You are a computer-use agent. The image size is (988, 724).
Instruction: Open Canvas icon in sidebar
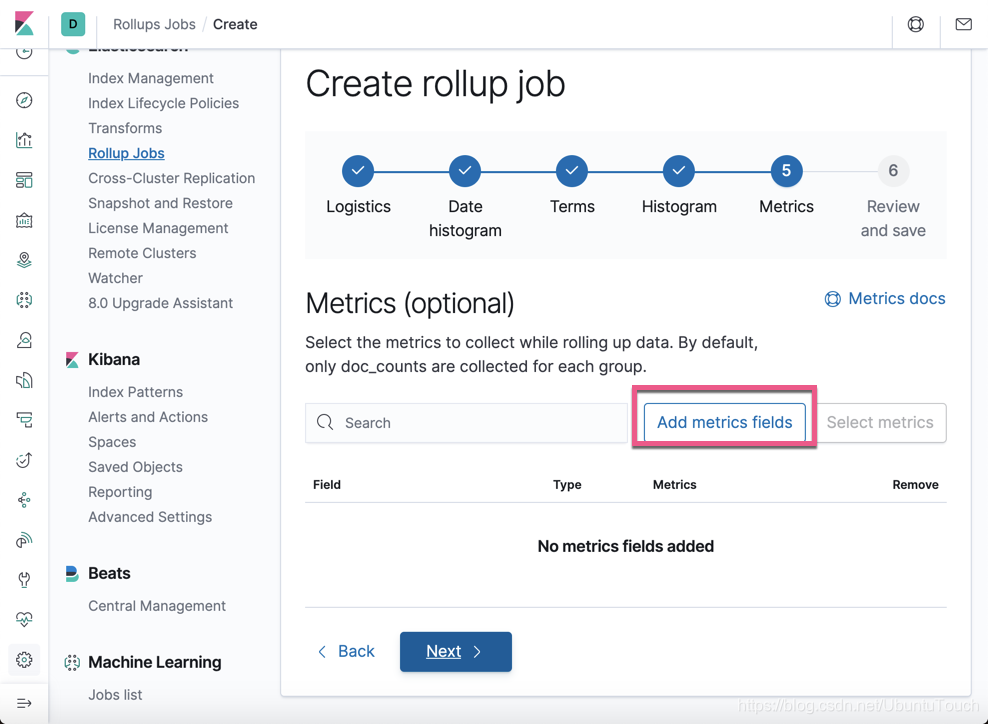point(24,220)
